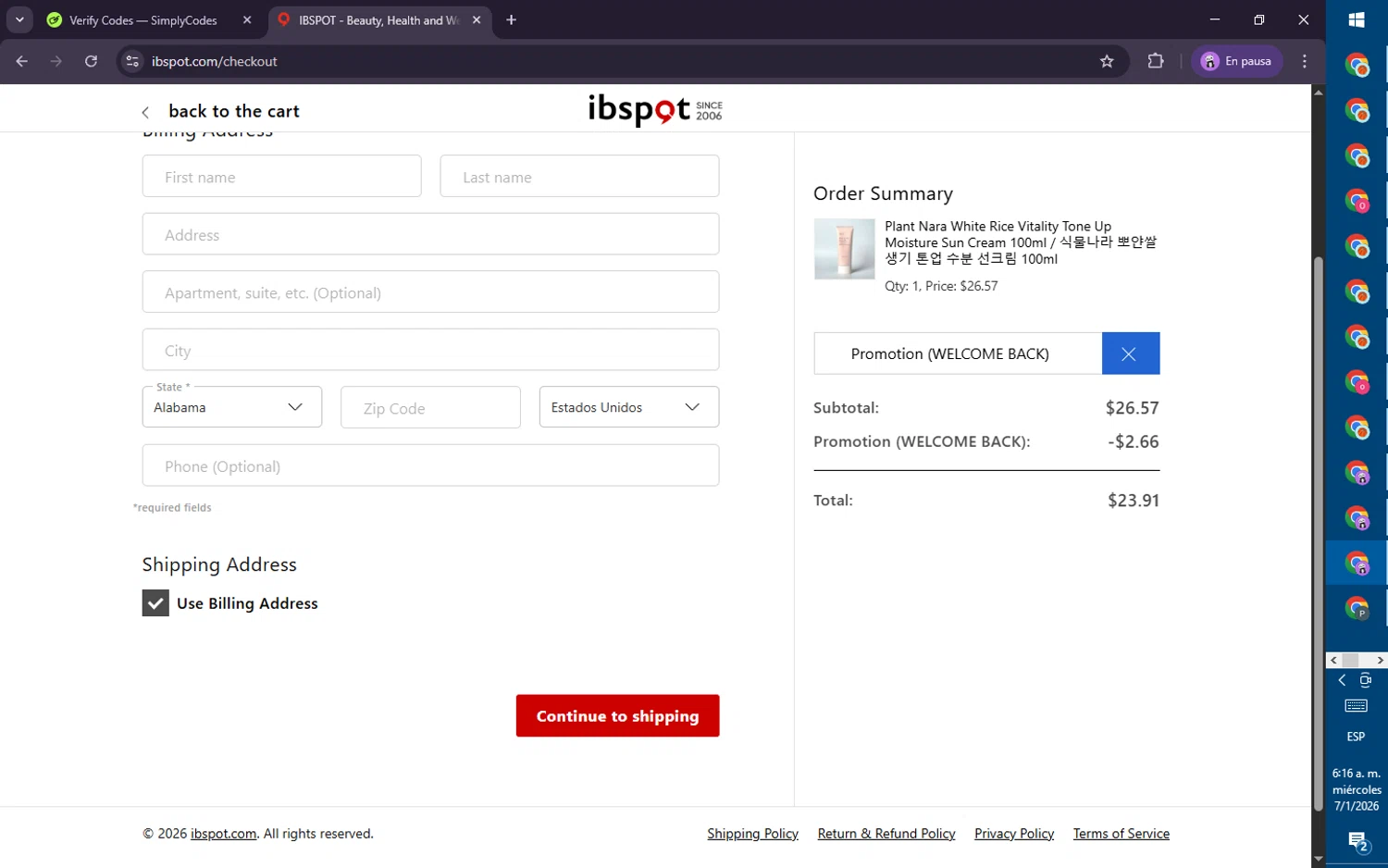Open the Shipping Policy link
This screenshot has width=1388, height=868.
tap(753, 834)
